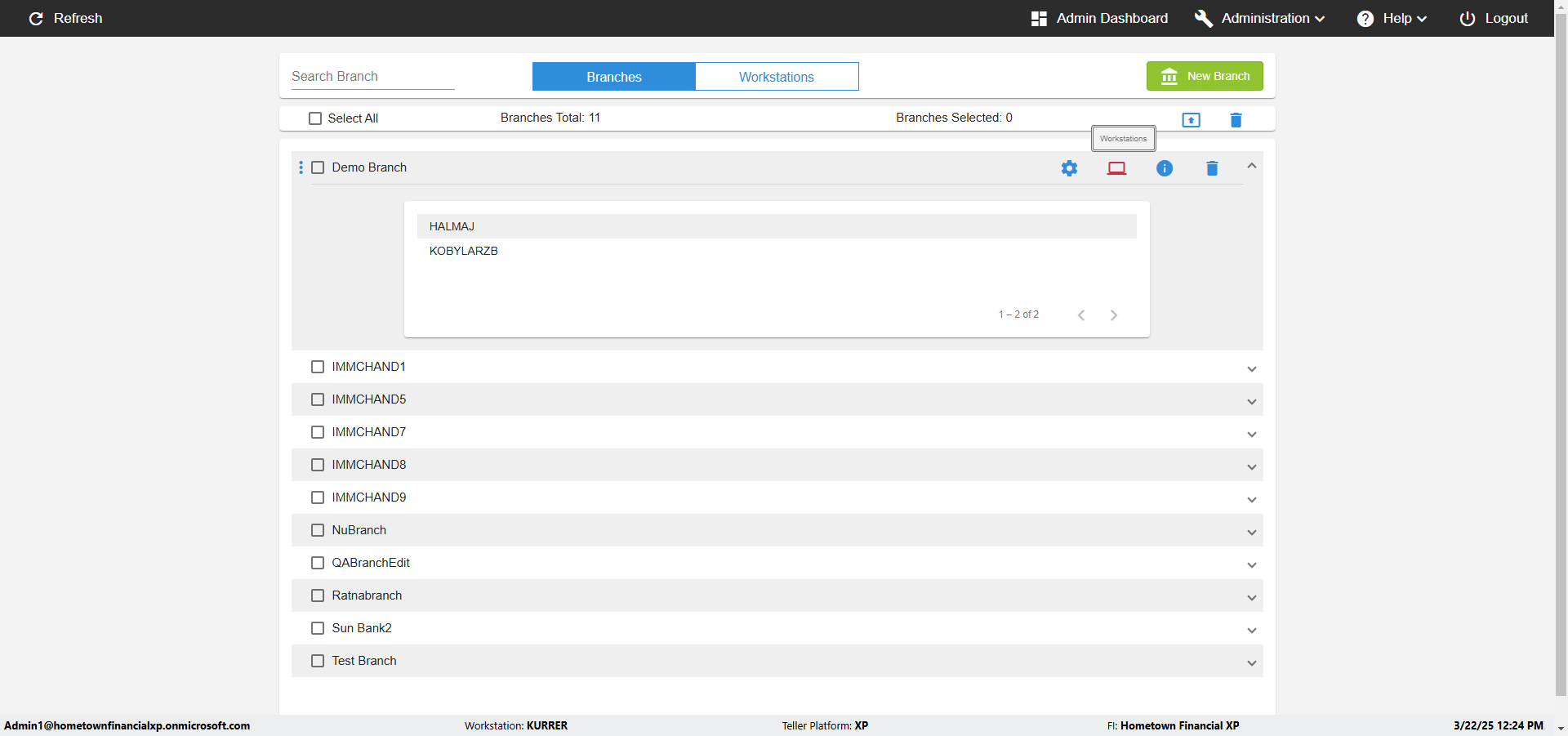
Task: Select the Branches tab
Action: 614,77
